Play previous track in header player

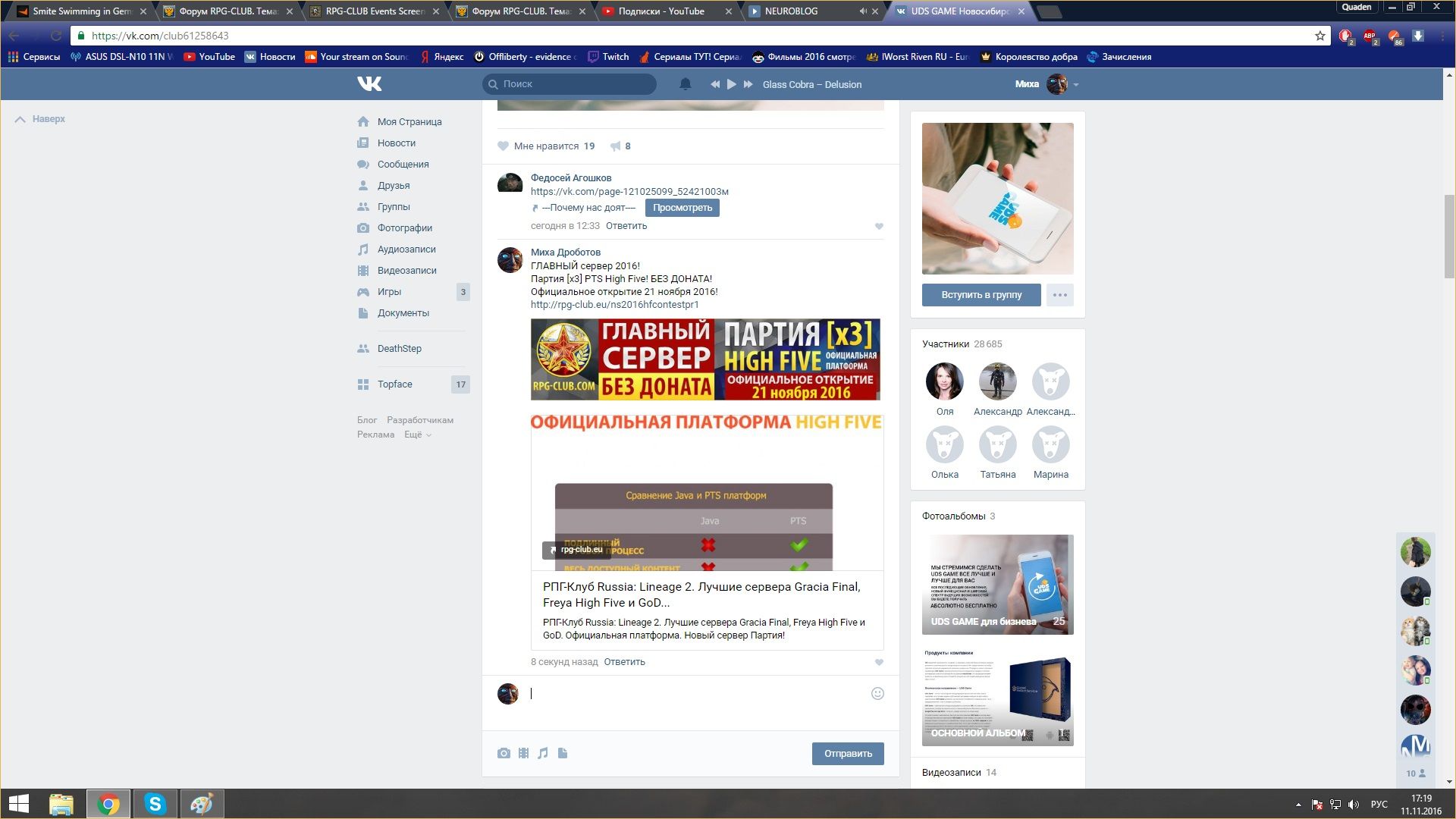coord(714,84)
